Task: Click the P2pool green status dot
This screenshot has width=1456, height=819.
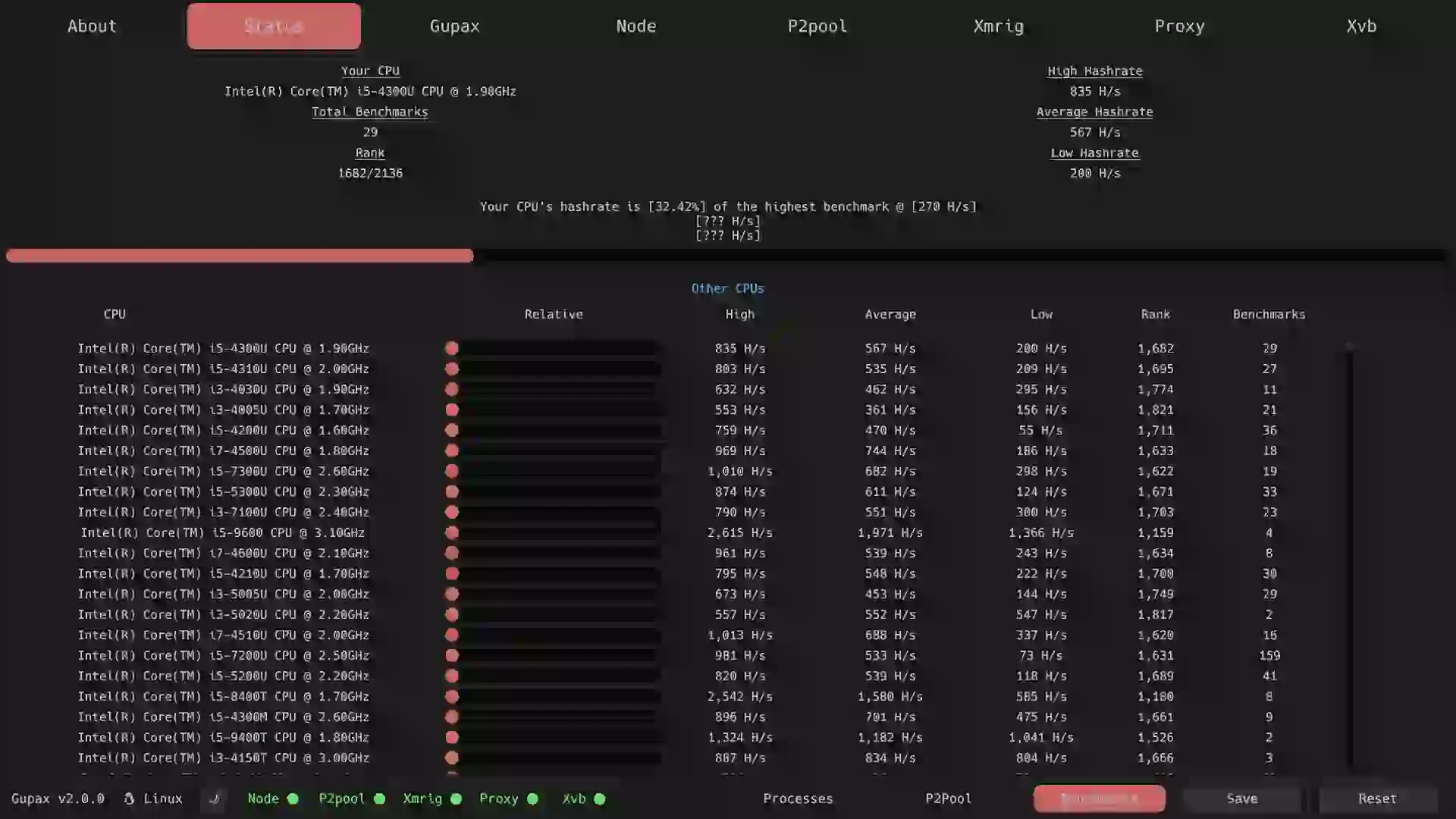Action: (x=378, y=799)
